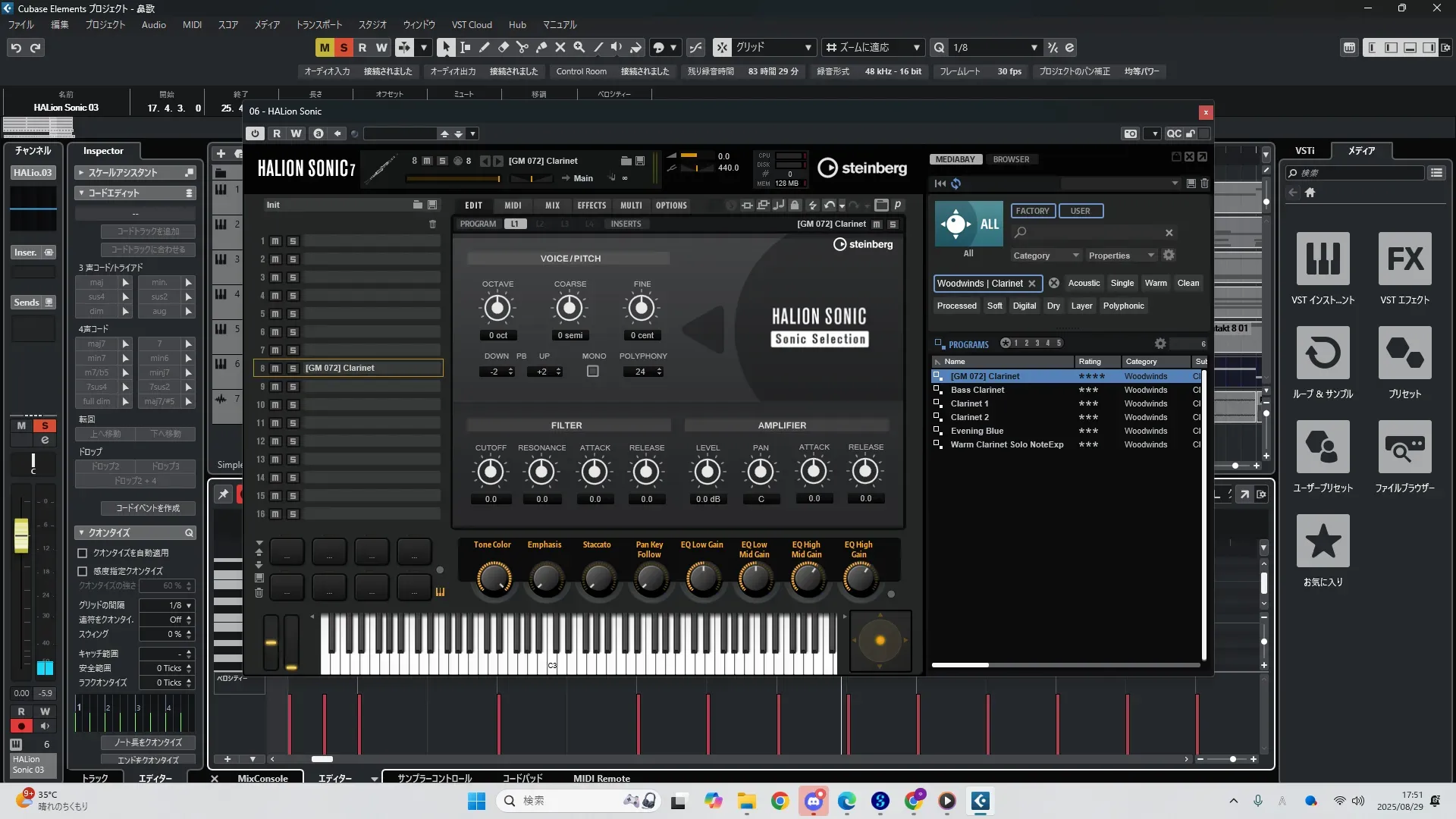Open the MIDI menu in the menu bar
Screen dimensions: 1456x819
point(192,25)
